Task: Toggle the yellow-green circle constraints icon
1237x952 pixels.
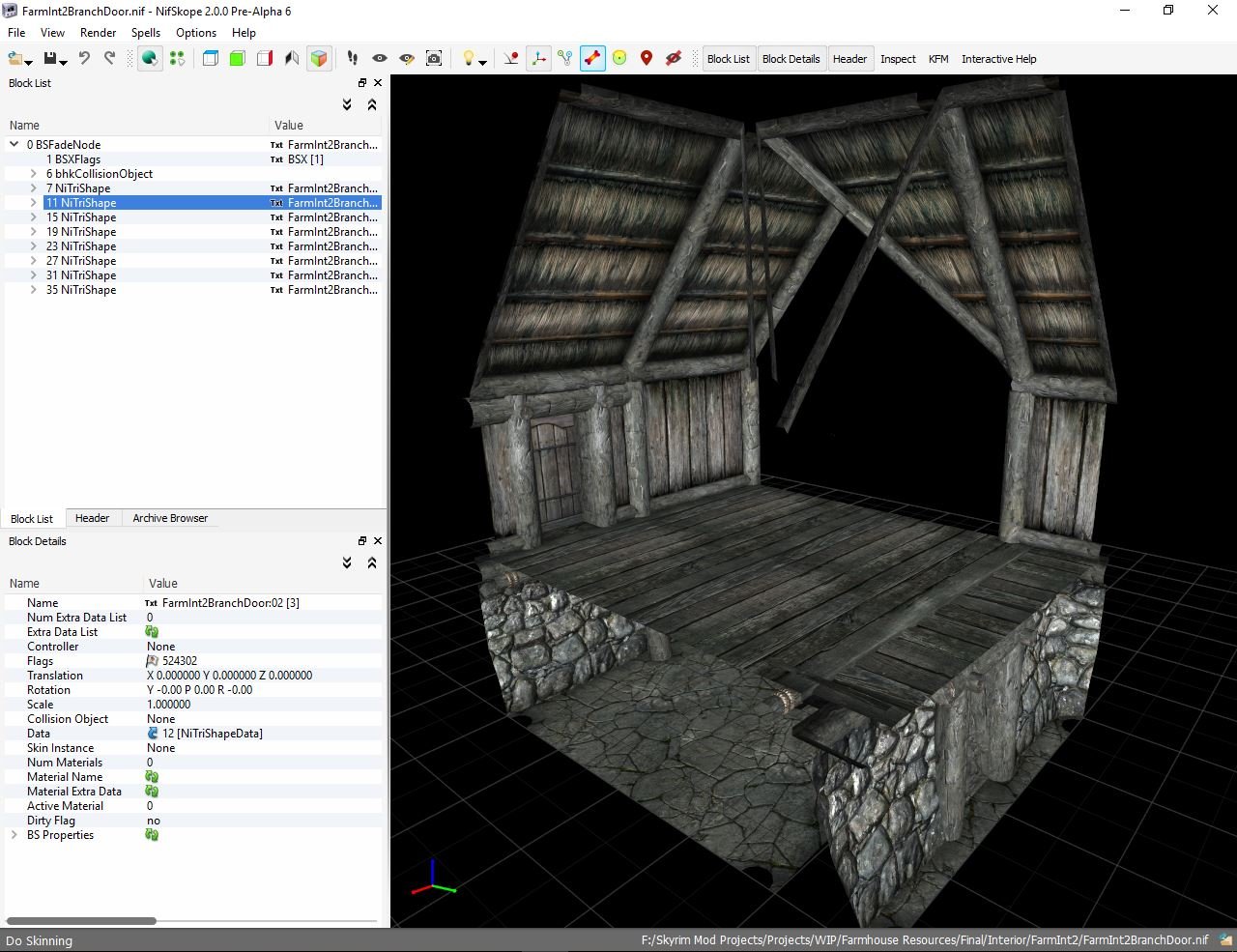Action: pyautogui.click(x=619, y=59)
